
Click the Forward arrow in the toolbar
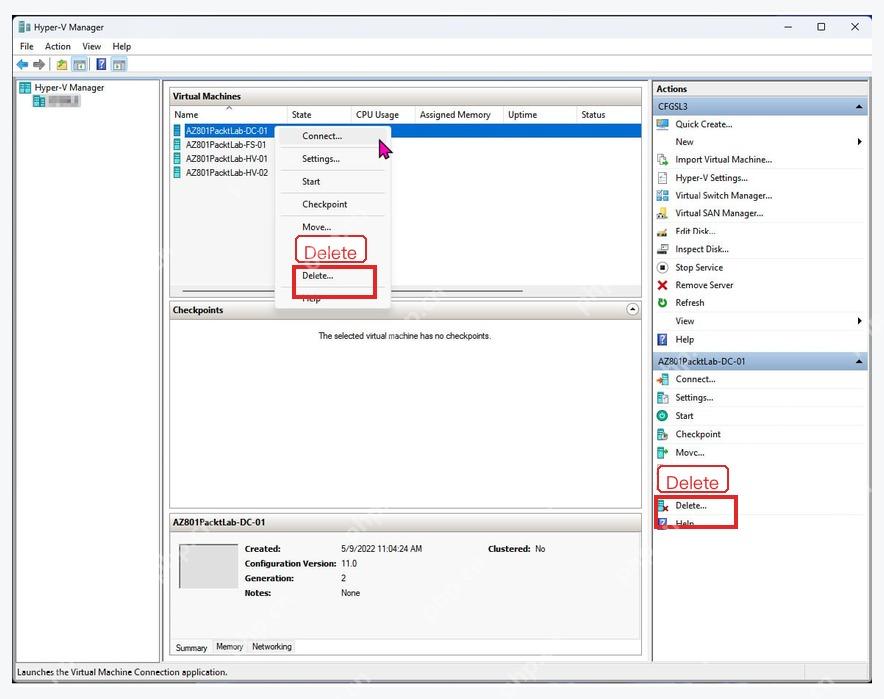click(39, 65)
